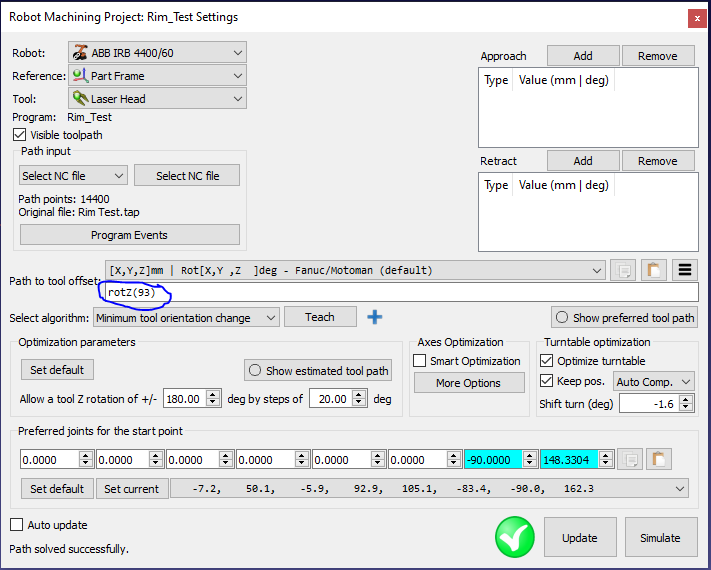Click the paste clipboard icon for path offset

(653, 270)
